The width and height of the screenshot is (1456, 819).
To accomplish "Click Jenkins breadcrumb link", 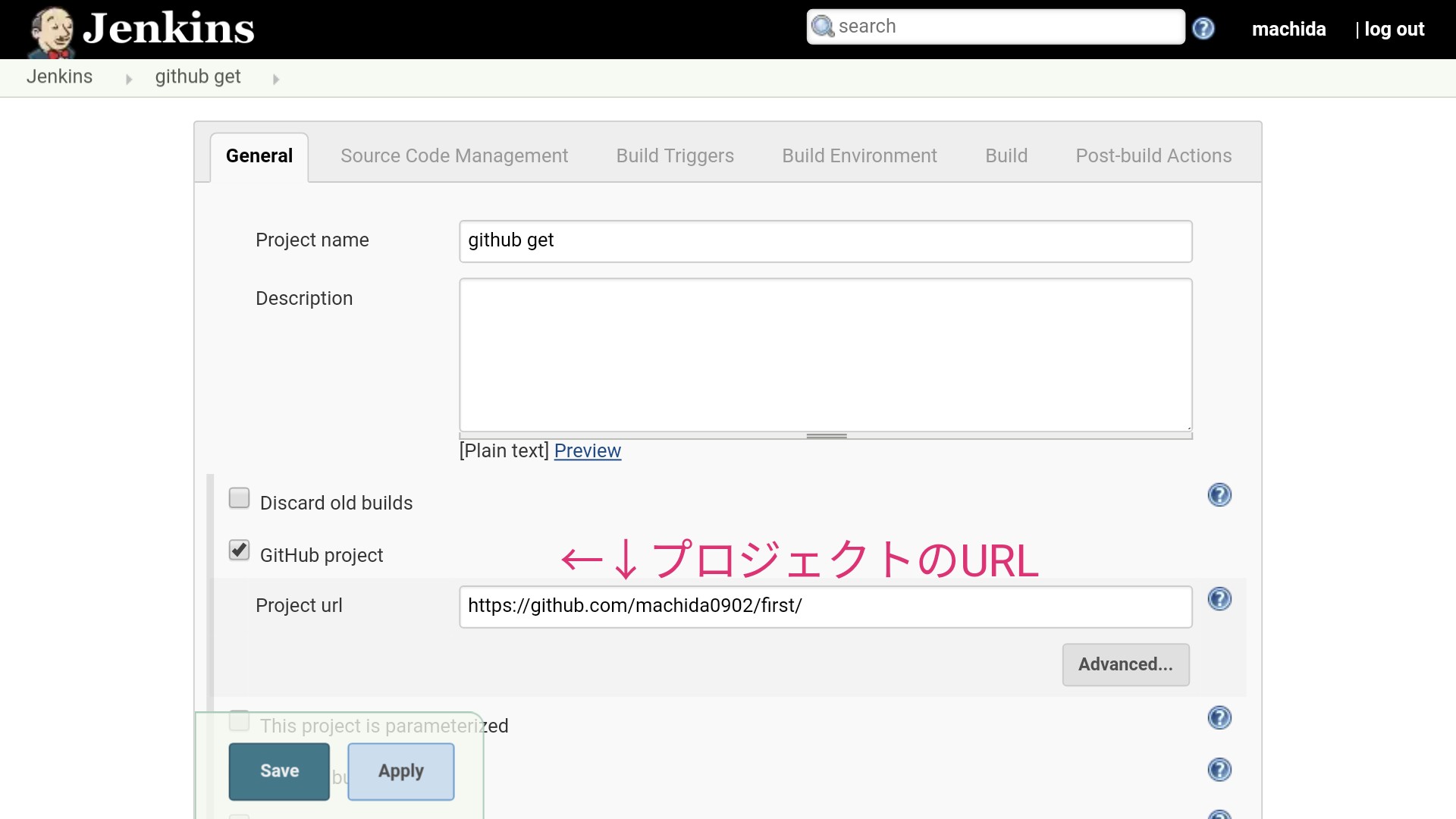I will point(59,77).
